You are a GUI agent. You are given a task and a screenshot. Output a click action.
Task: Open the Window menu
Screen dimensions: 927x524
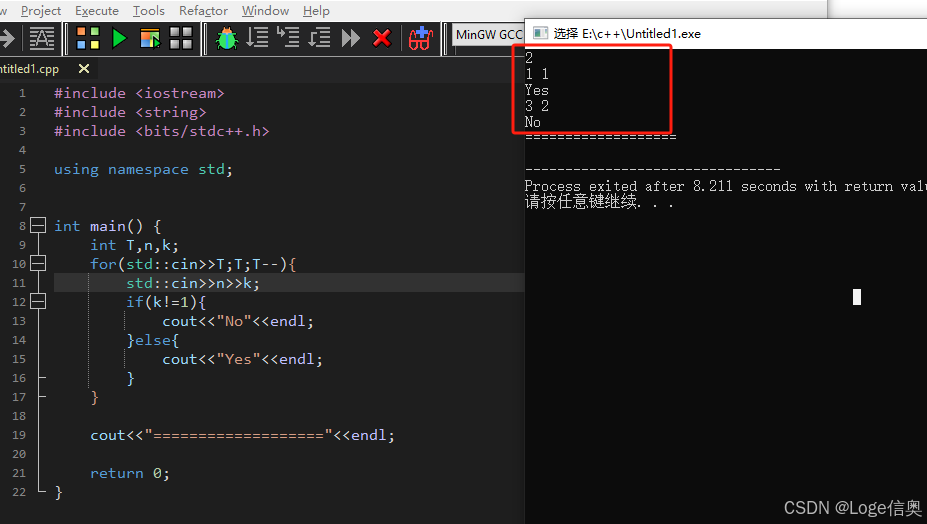click(265, 11)
